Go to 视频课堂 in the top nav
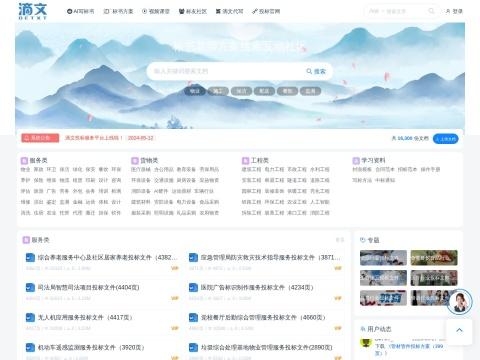480x360 pixels. click(x=156, y=11)
